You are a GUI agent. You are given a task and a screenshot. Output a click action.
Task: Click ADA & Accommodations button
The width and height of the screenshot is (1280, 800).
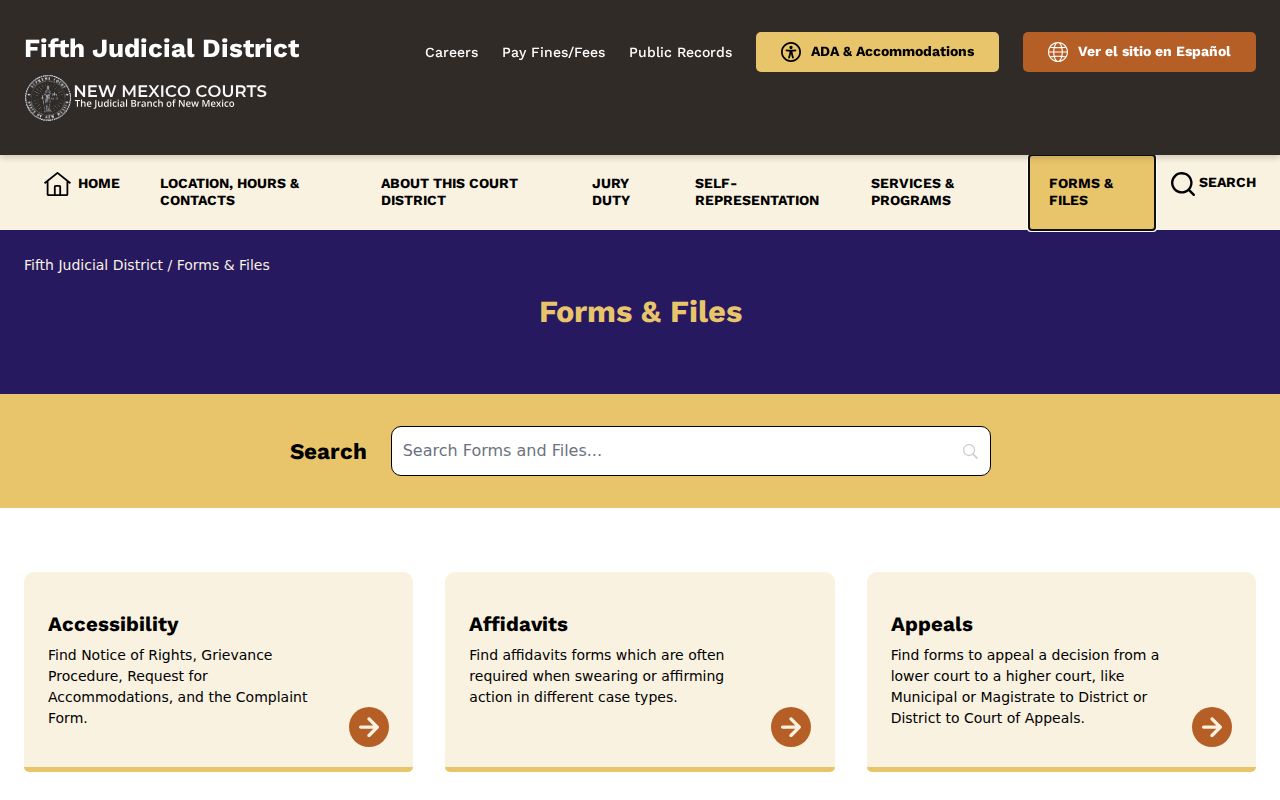click(877, 52)
